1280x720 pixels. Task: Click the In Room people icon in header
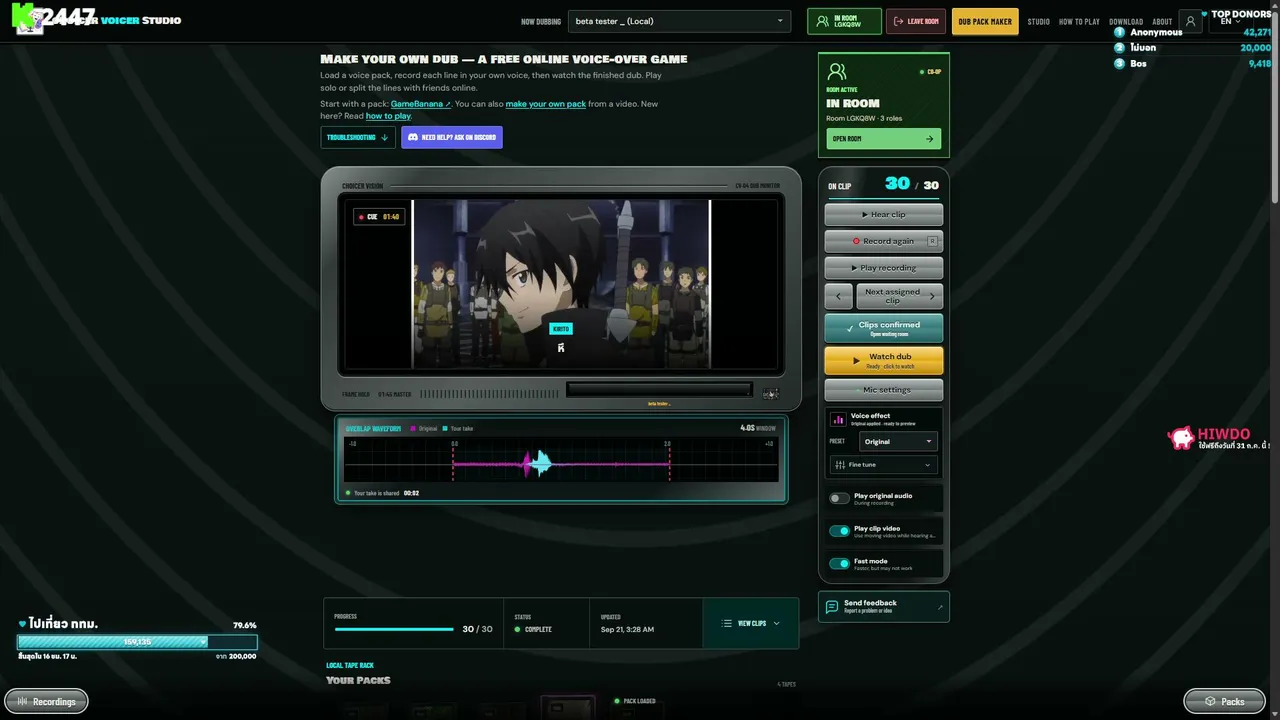822,21
